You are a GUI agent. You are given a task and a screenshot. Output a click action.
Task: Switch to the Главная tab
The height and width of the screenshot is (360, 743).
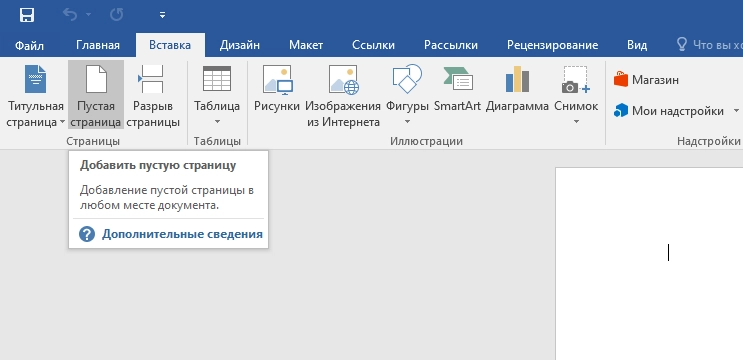pyautogui.click(x=98, y=45)
